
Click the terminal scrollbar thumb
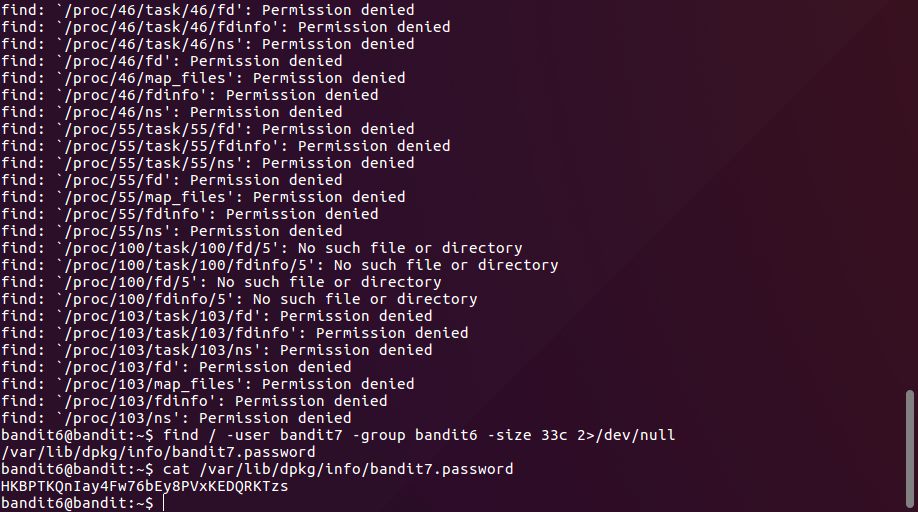click(909, 448)
